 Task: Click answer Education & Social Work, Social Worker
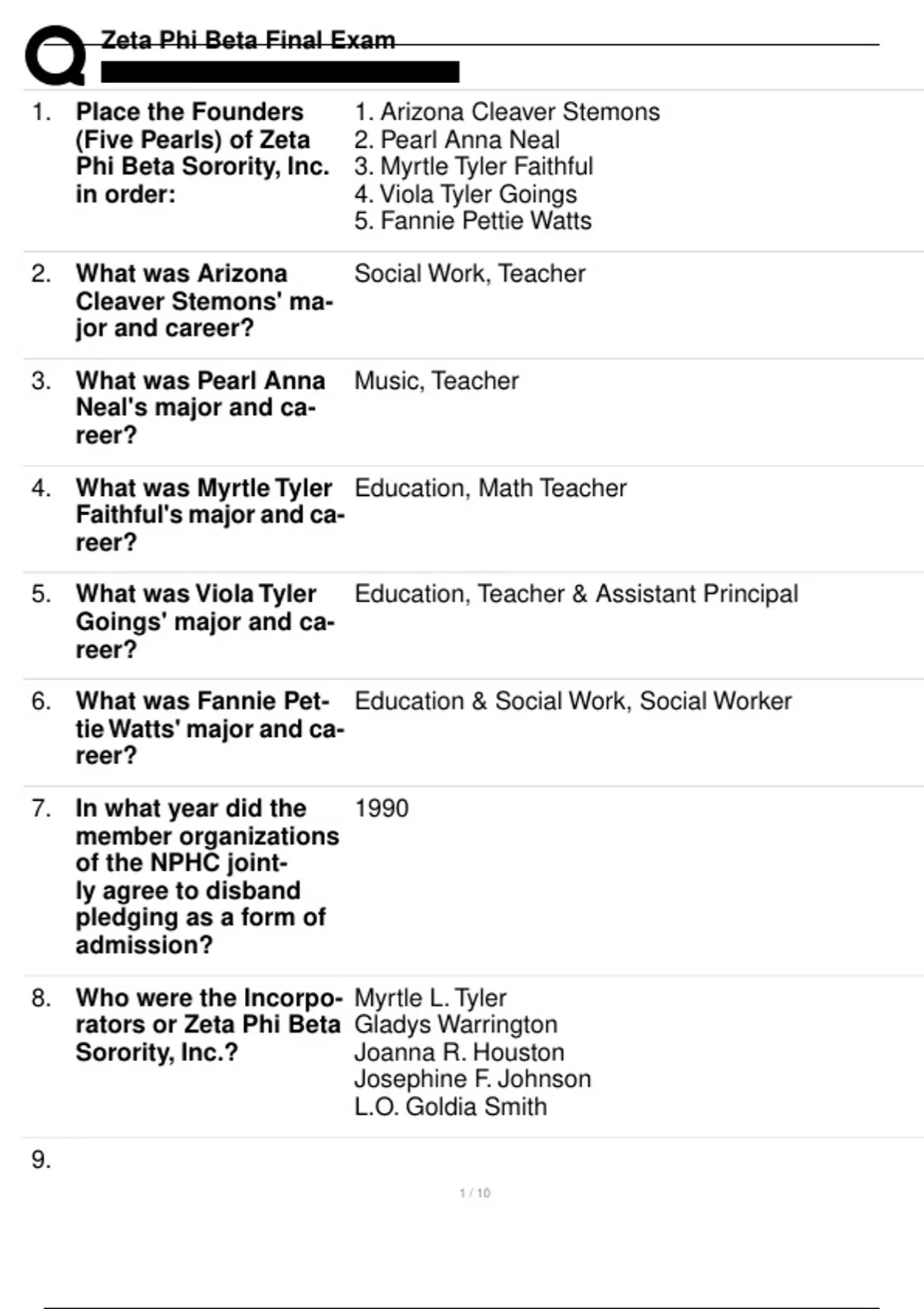coord(573,701)
